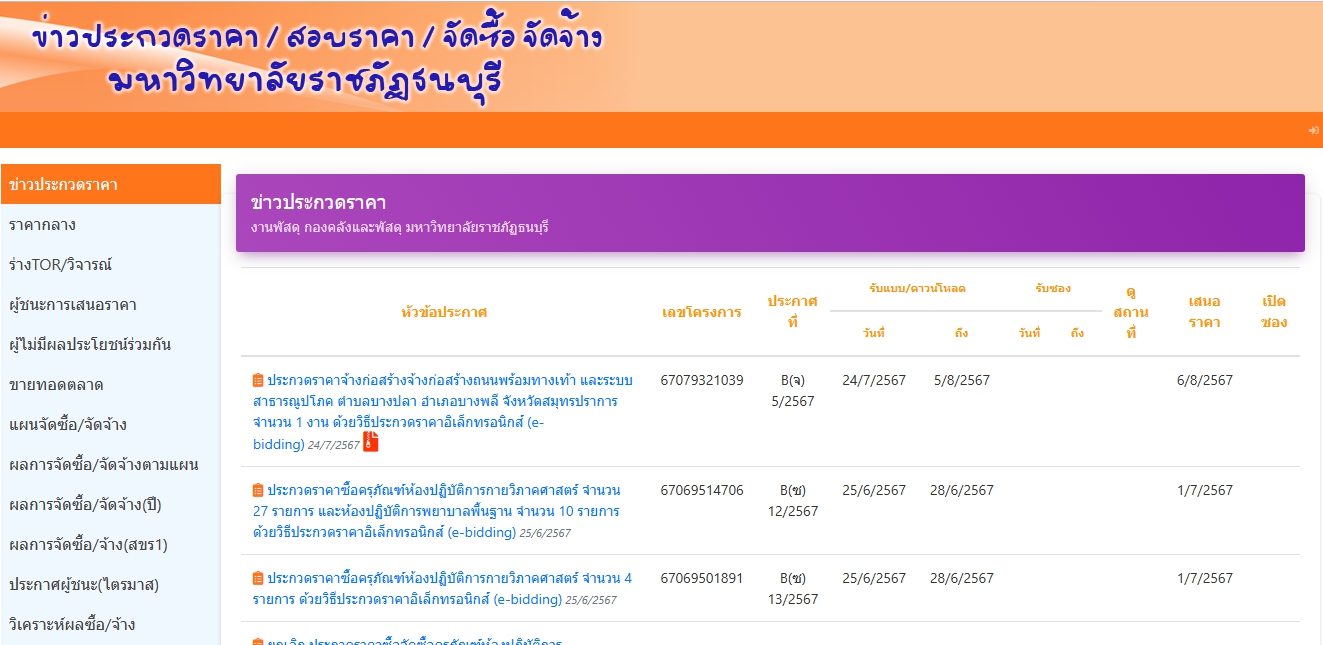Click the clipboard icon beside project 67079321039's title
This screenshot has width=1323, height=645.
tap(258, 380)
